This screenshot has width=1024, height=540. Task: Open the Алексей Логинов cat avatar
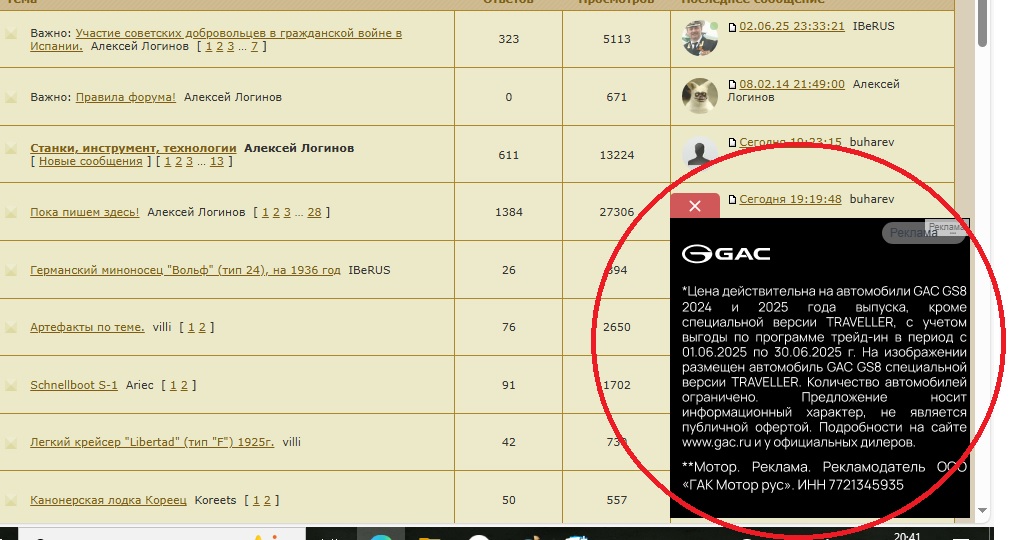click(x=699, y=96)
